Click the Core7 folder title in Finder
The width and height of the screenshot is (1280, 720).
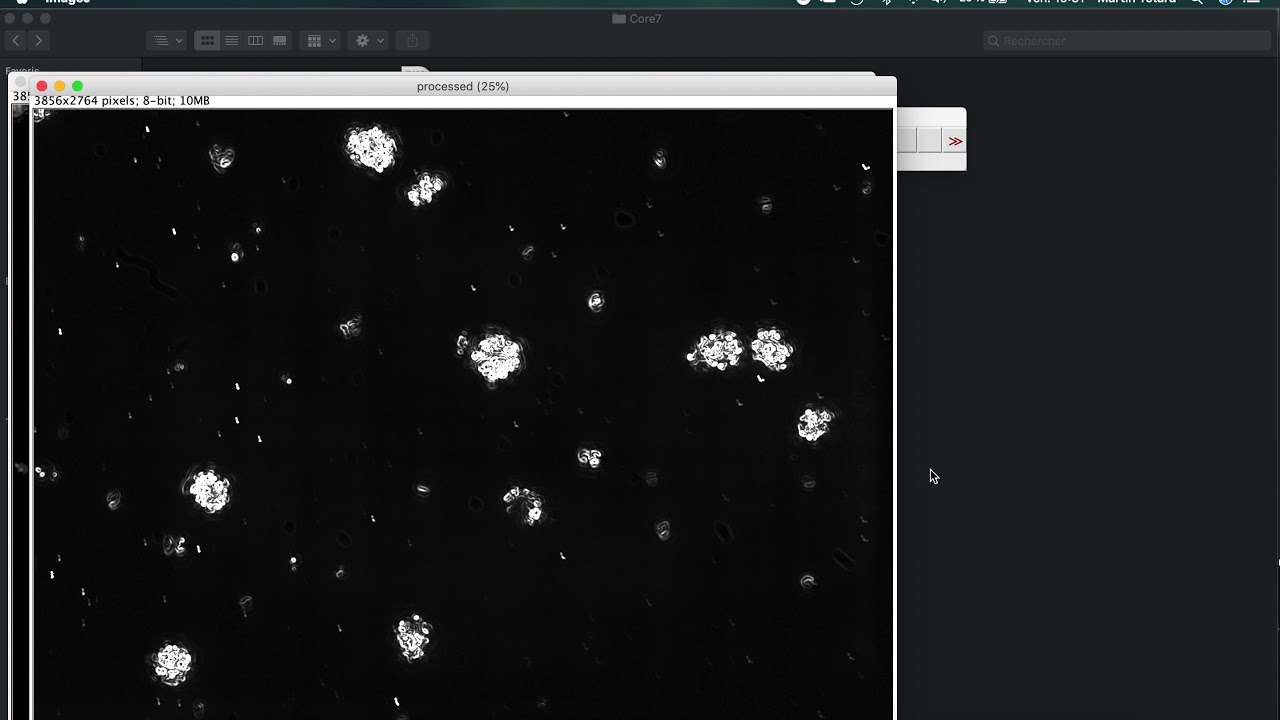point(637,19)
